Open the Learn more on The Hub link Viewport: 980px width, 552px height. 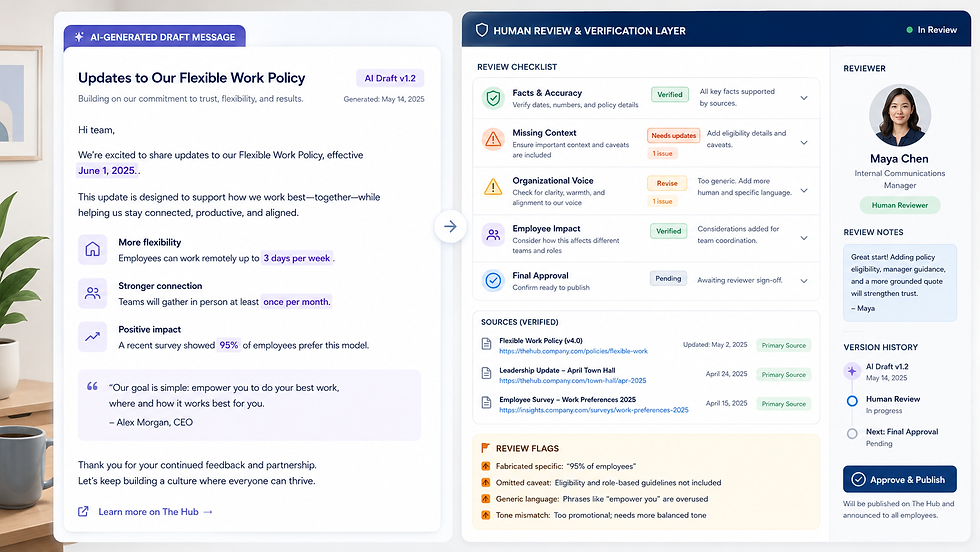pyautogui.click(x=155, y=511)
